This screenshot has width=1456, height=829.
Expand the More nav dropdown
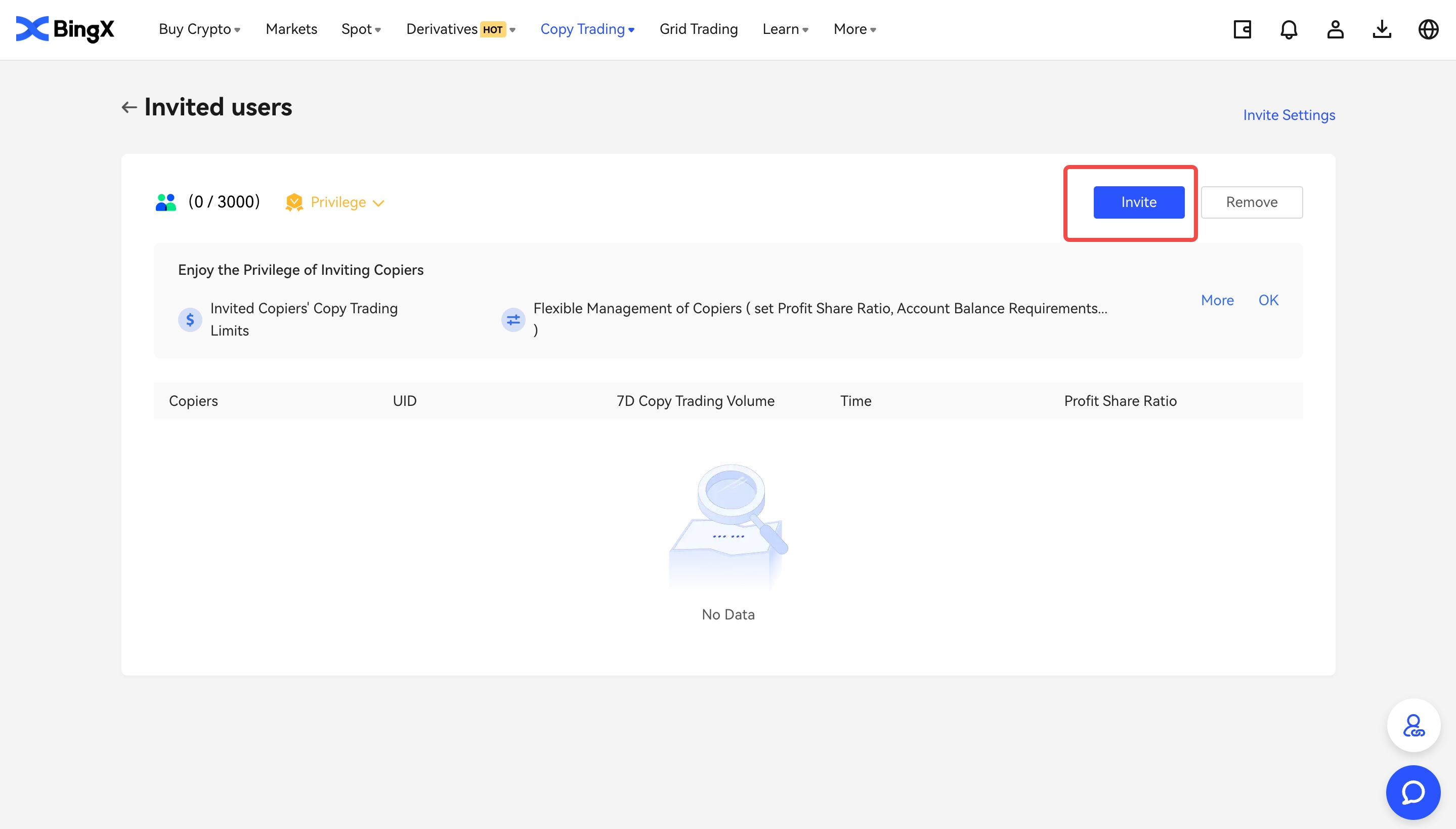[854, 29]
